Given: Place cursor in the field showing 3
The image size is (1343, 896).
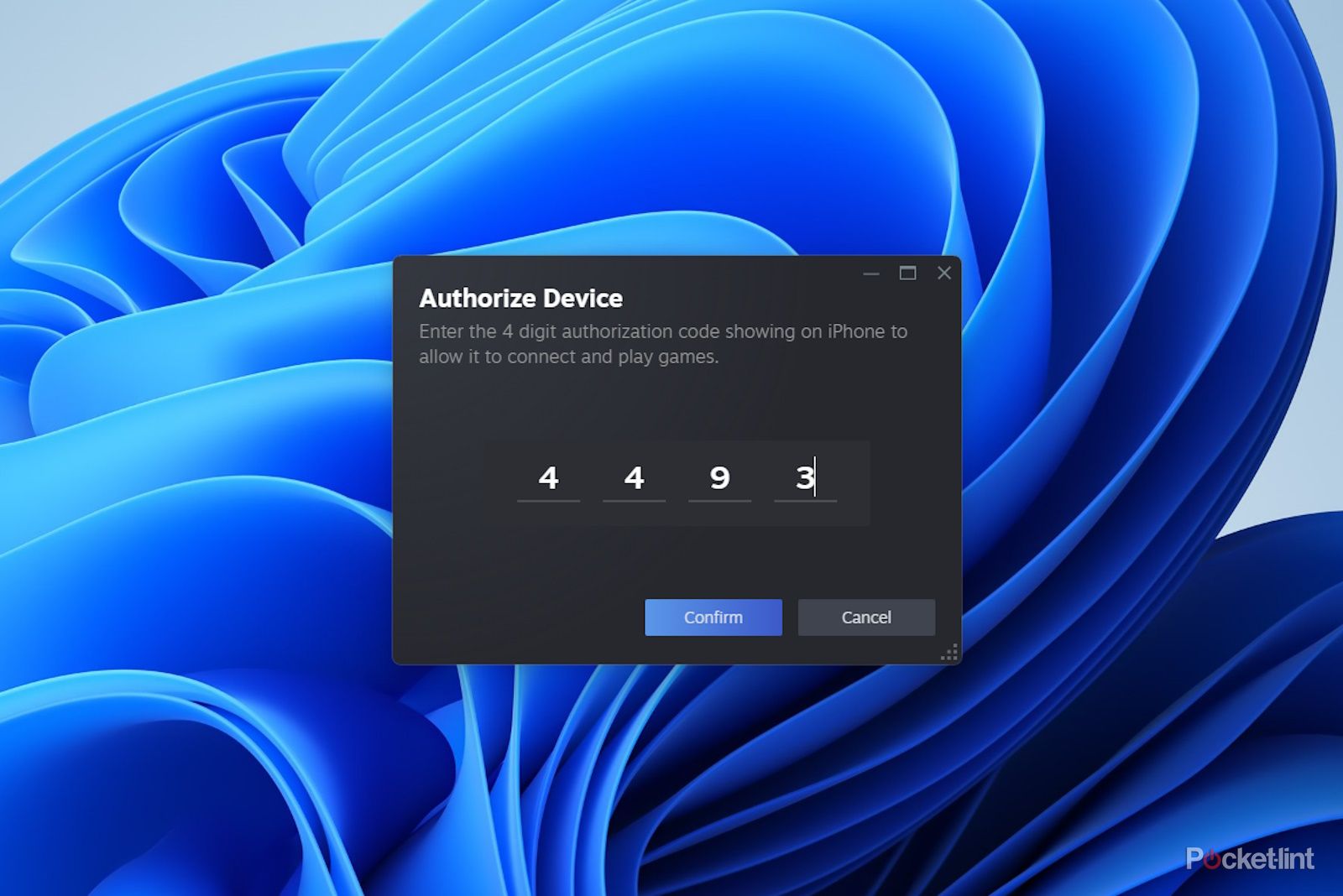Looking at the screenshot, I should 804,478.
